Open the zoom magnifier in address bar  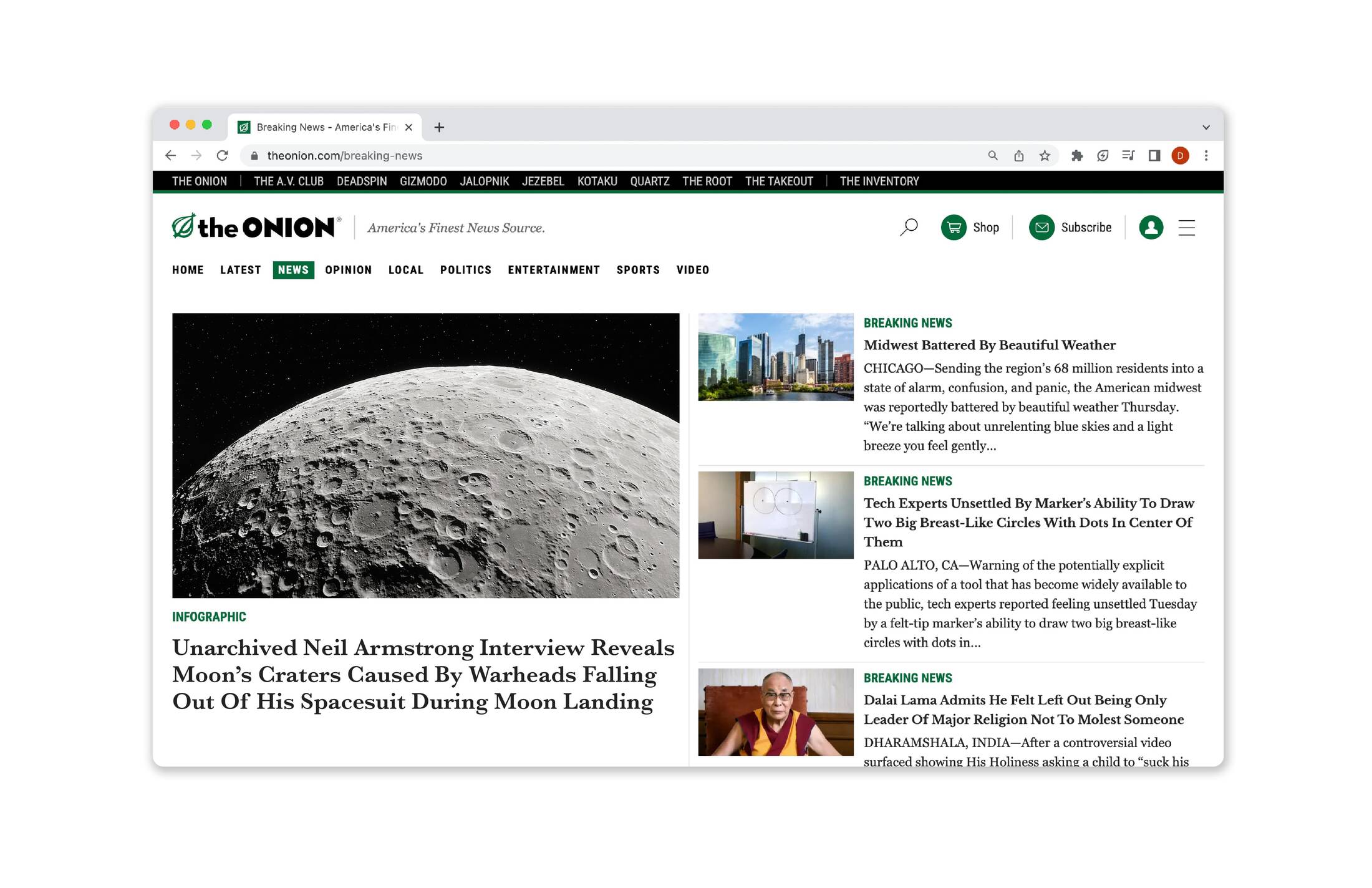(993, 155)
